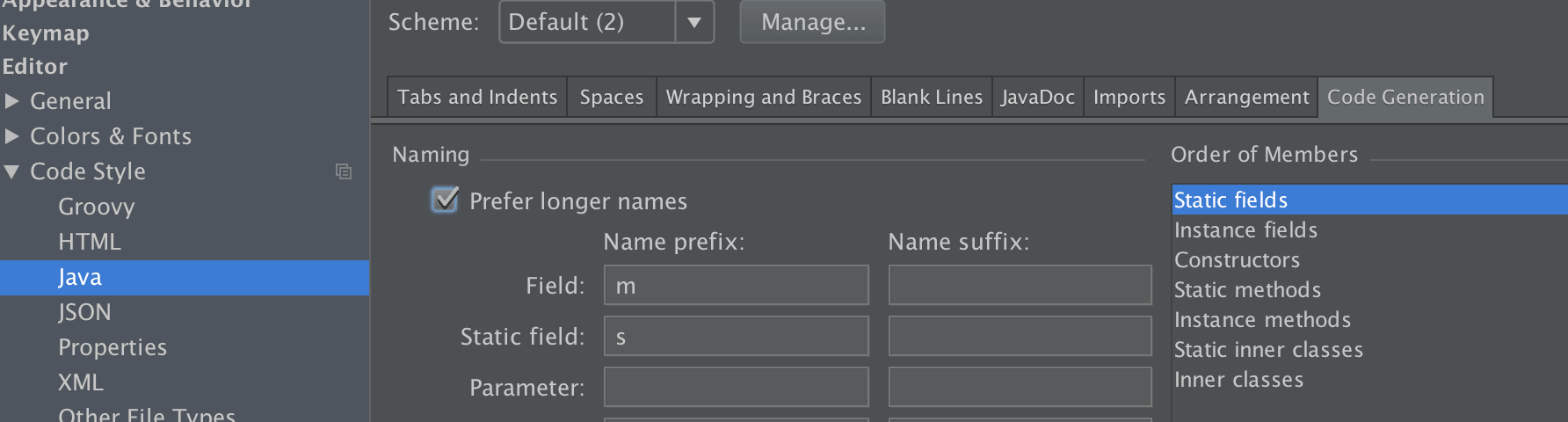Focus the Static field name prefix box
The image size is (1568, 422).
[x=736, y=337]
